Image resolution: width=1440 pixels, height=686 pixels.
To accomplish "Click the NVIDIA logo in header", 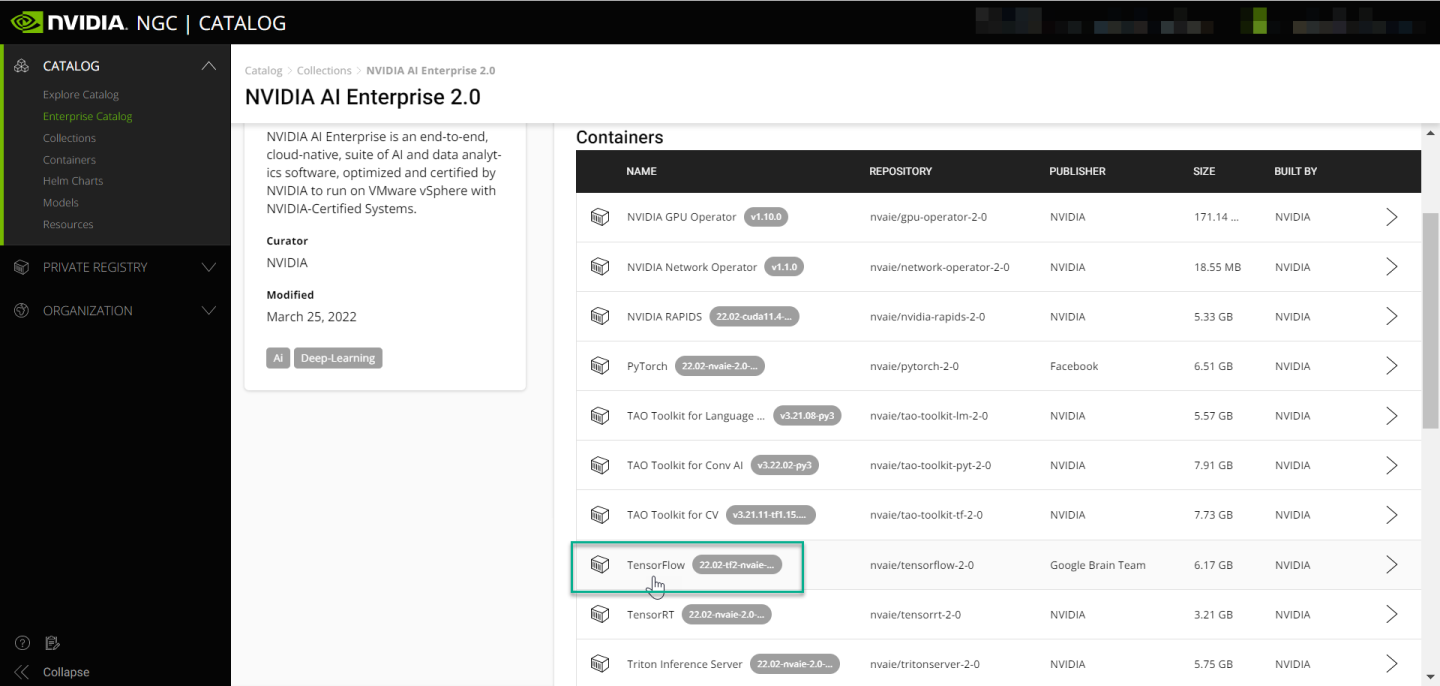I will click(68, 22).
